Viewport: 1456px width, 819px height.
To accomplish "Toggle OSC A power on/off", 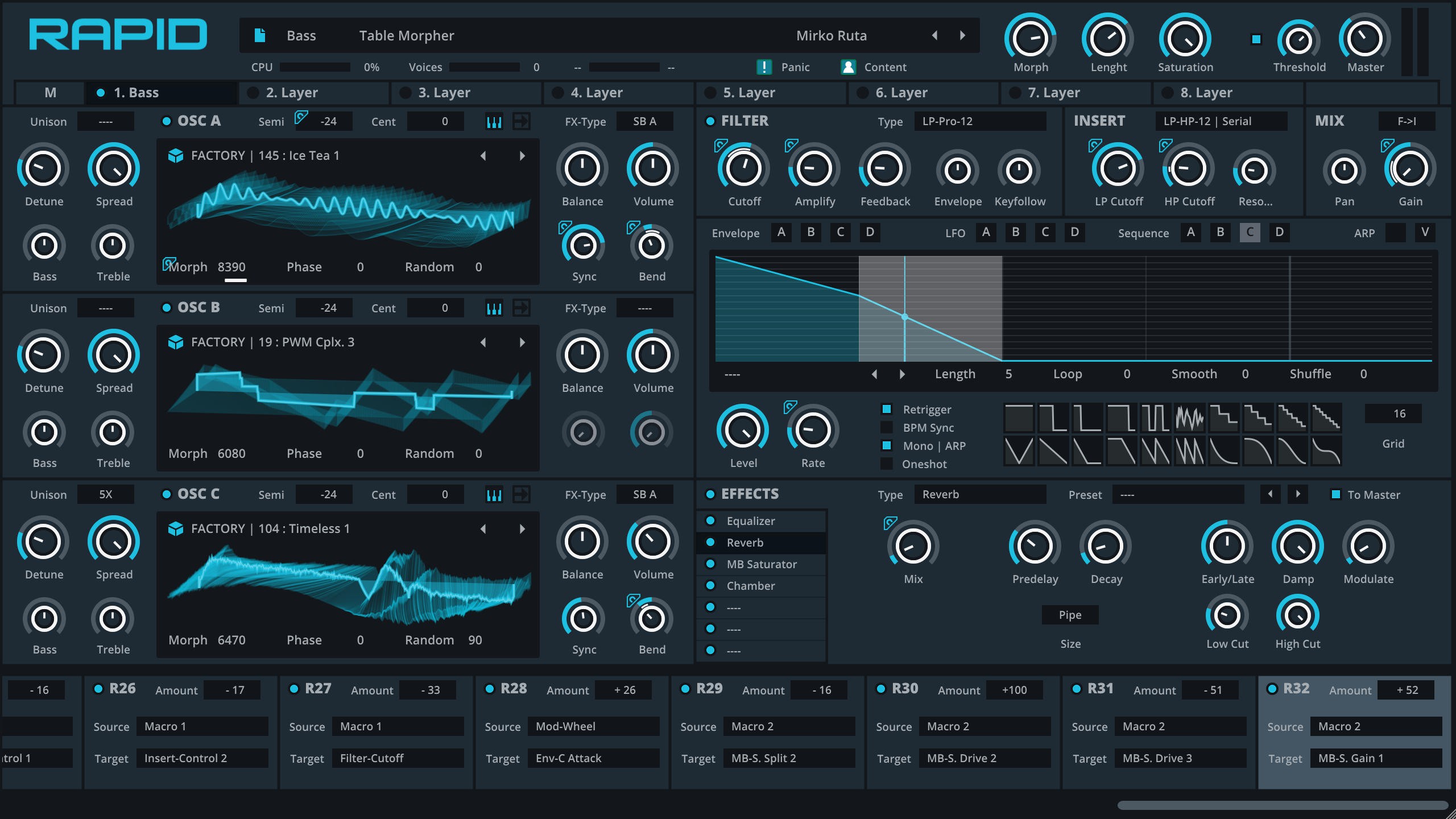I will coord(166,121).
